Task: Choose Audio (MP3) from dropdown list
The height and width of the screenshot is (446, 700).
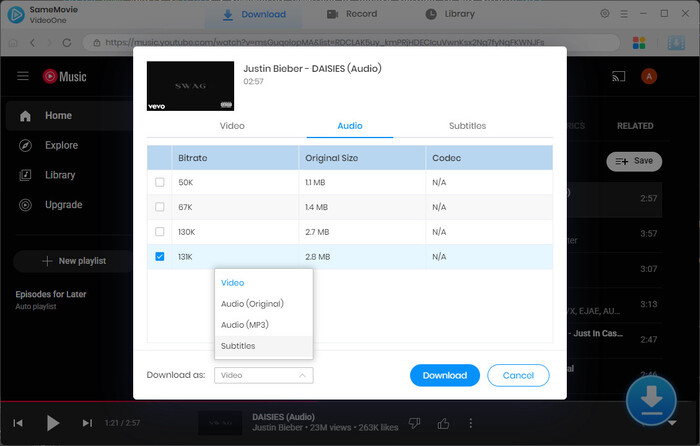Action: [244, 325]
